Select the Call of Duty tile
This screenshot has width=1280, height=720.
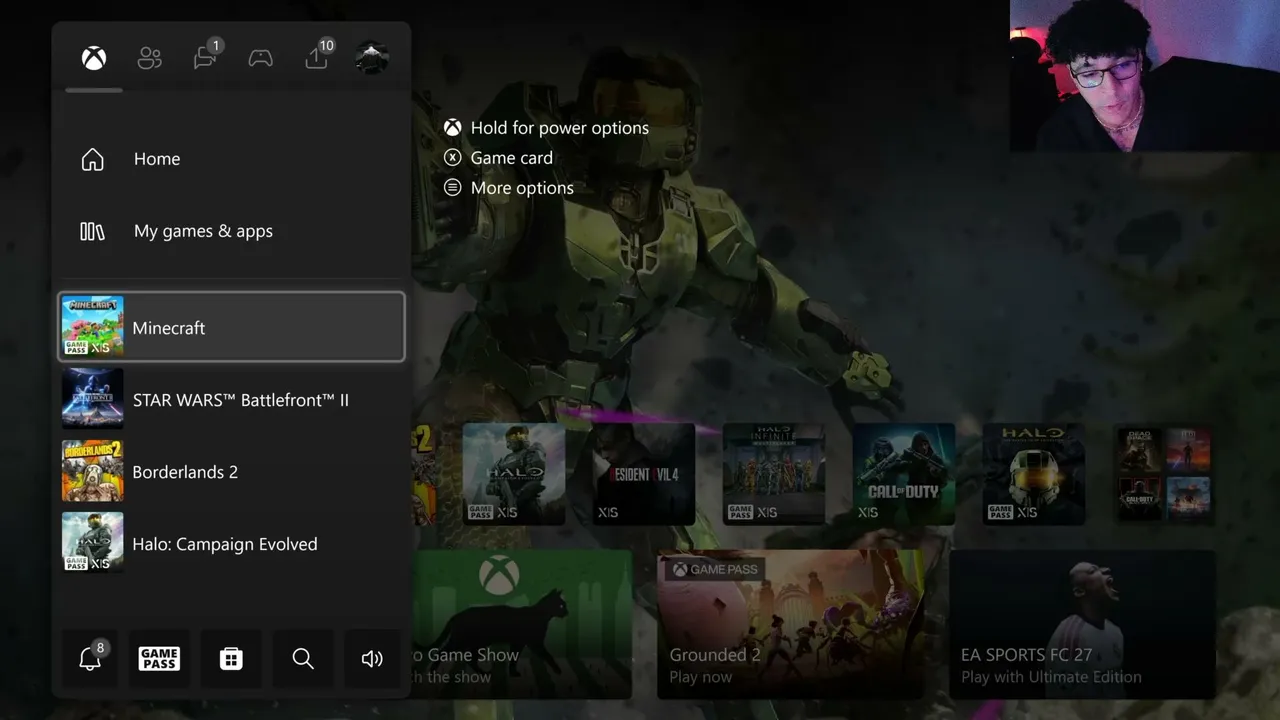coord(904,474)
